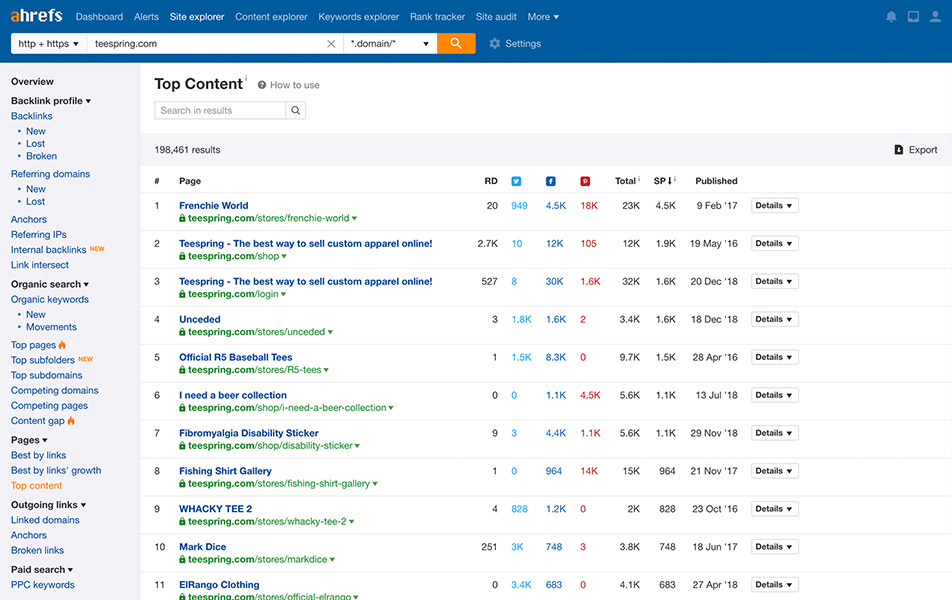Open Referring domains in sidebar
This screenshot has height=600, width=952.
tap(50, 174)
